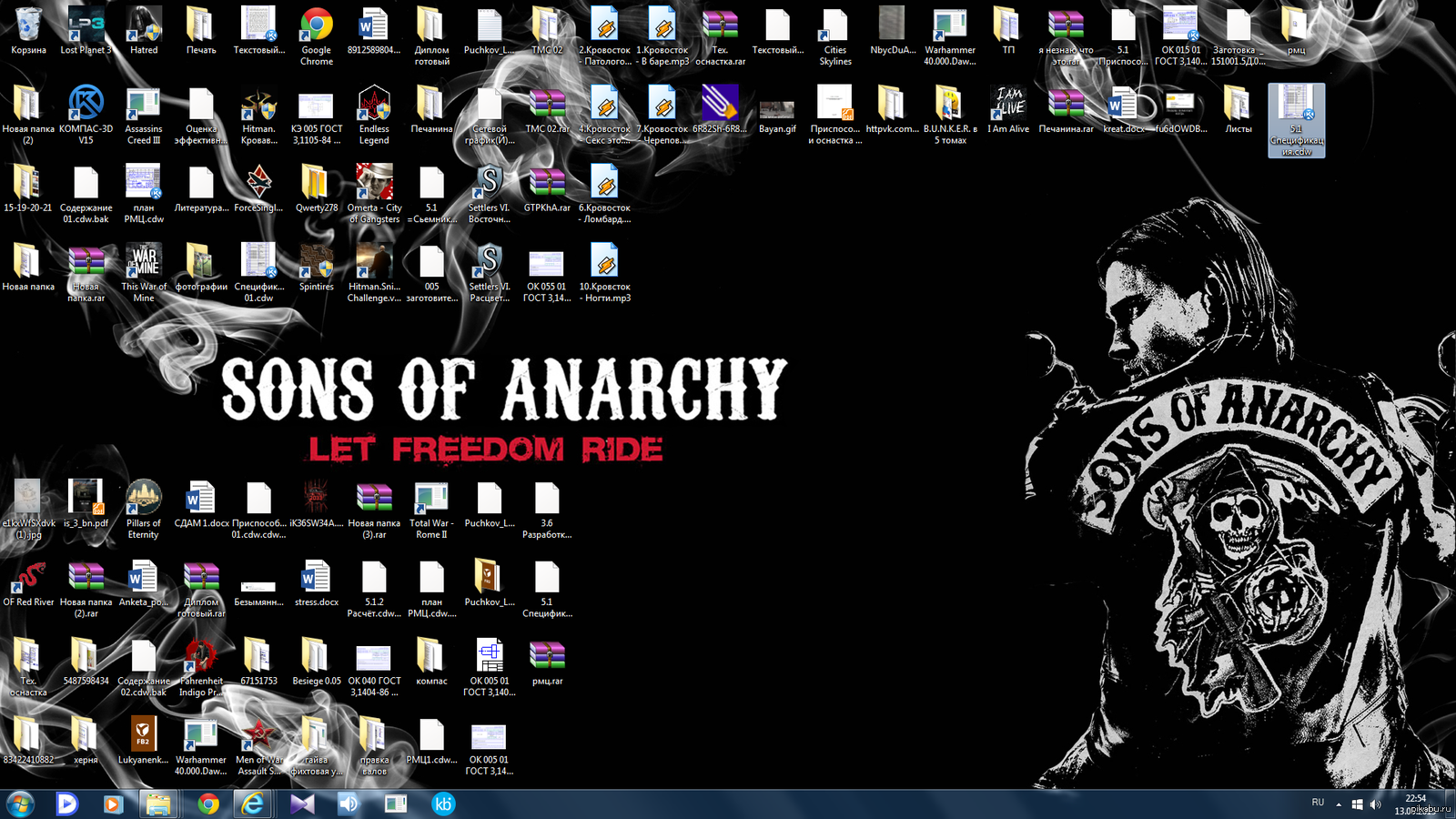
Task: Launch the КОМПАС-3D V15 shortcut
Action: point(86,105)
